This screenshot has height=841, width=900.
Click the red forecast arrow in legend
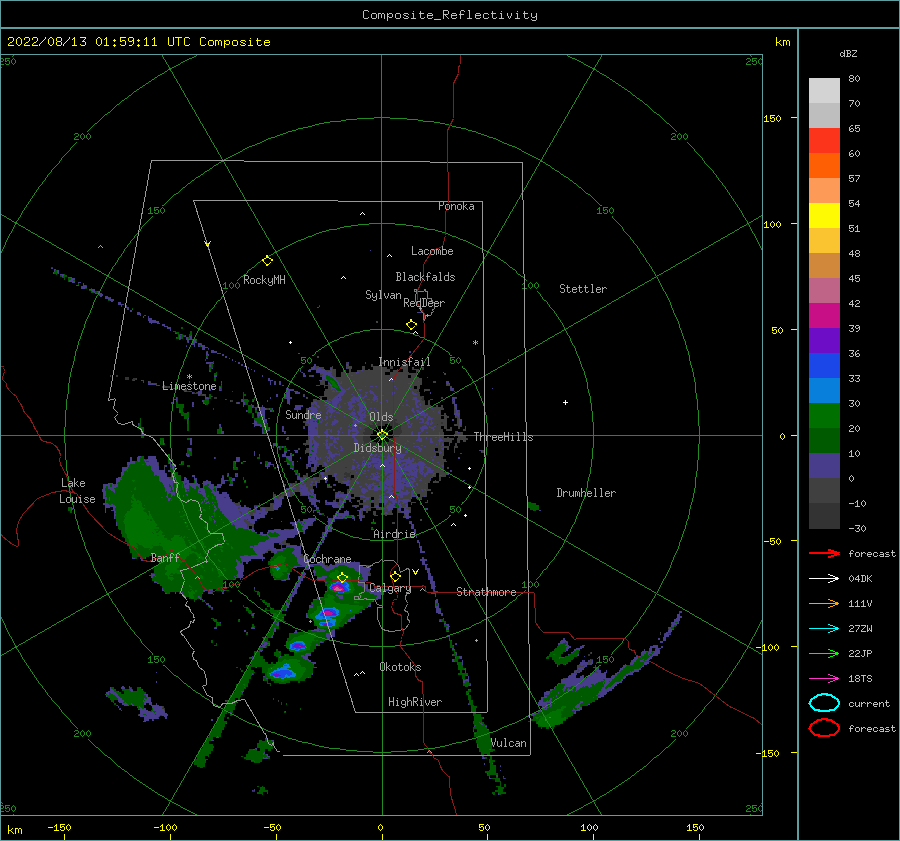click(x=824, y=553)
